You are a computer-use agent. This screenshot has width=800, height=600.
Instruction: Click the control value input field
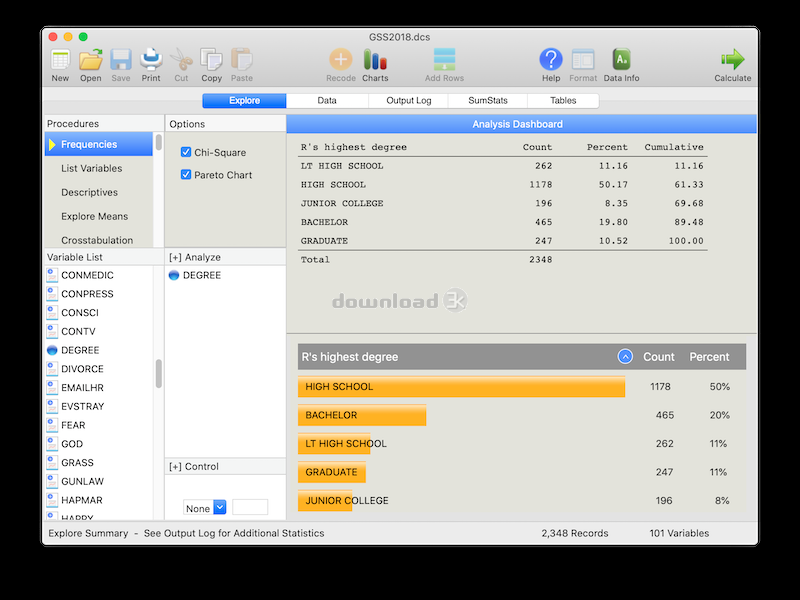250,508
